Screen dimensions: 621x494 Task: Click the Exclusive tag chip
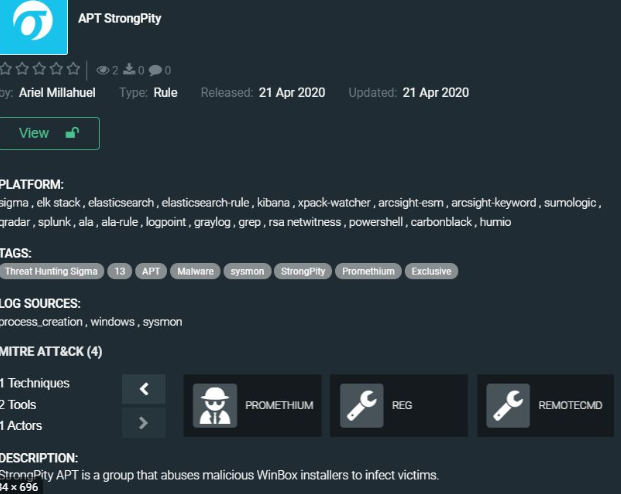pyautogui.click(x=432, y=271)
